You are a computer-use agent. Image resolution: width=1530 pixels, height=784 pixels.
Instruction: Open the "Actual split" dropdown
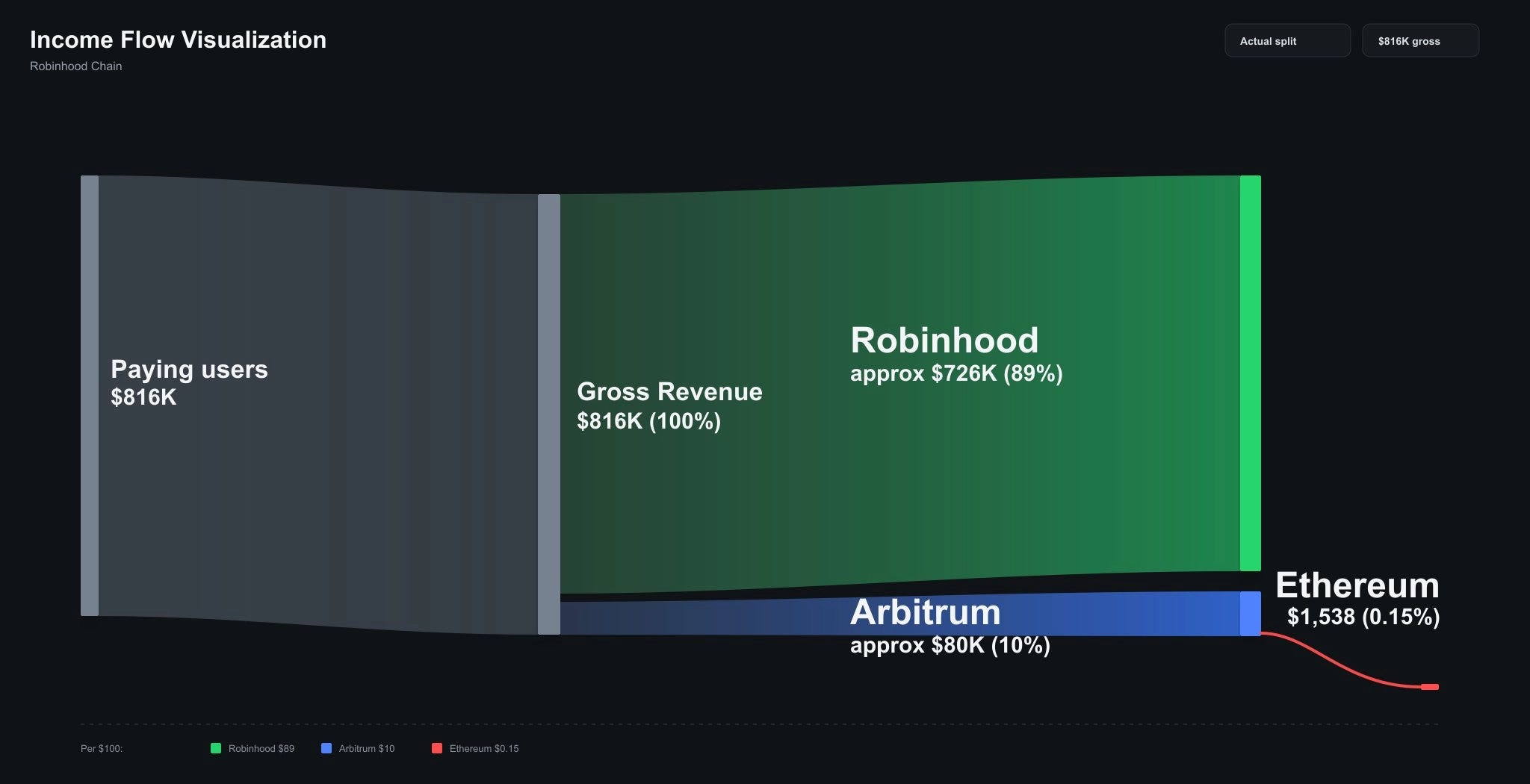pos(1287,41)
